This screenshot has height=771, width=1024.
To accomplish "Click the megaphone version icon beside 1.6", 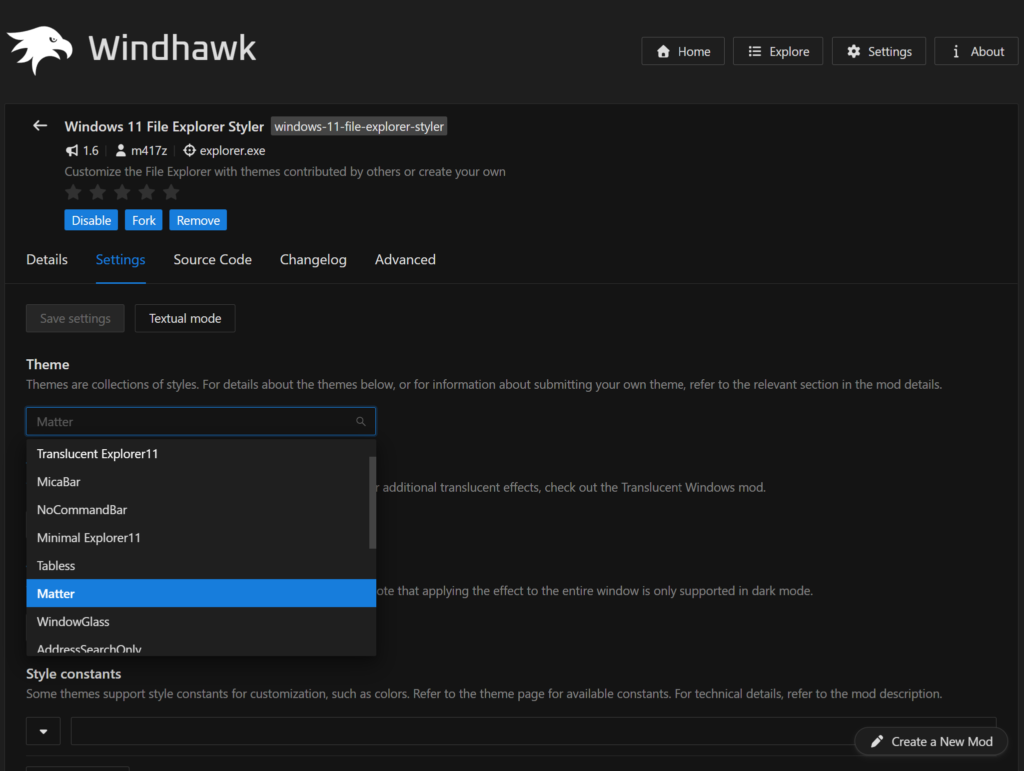I will pyautogui.click(x=72, y=151).
